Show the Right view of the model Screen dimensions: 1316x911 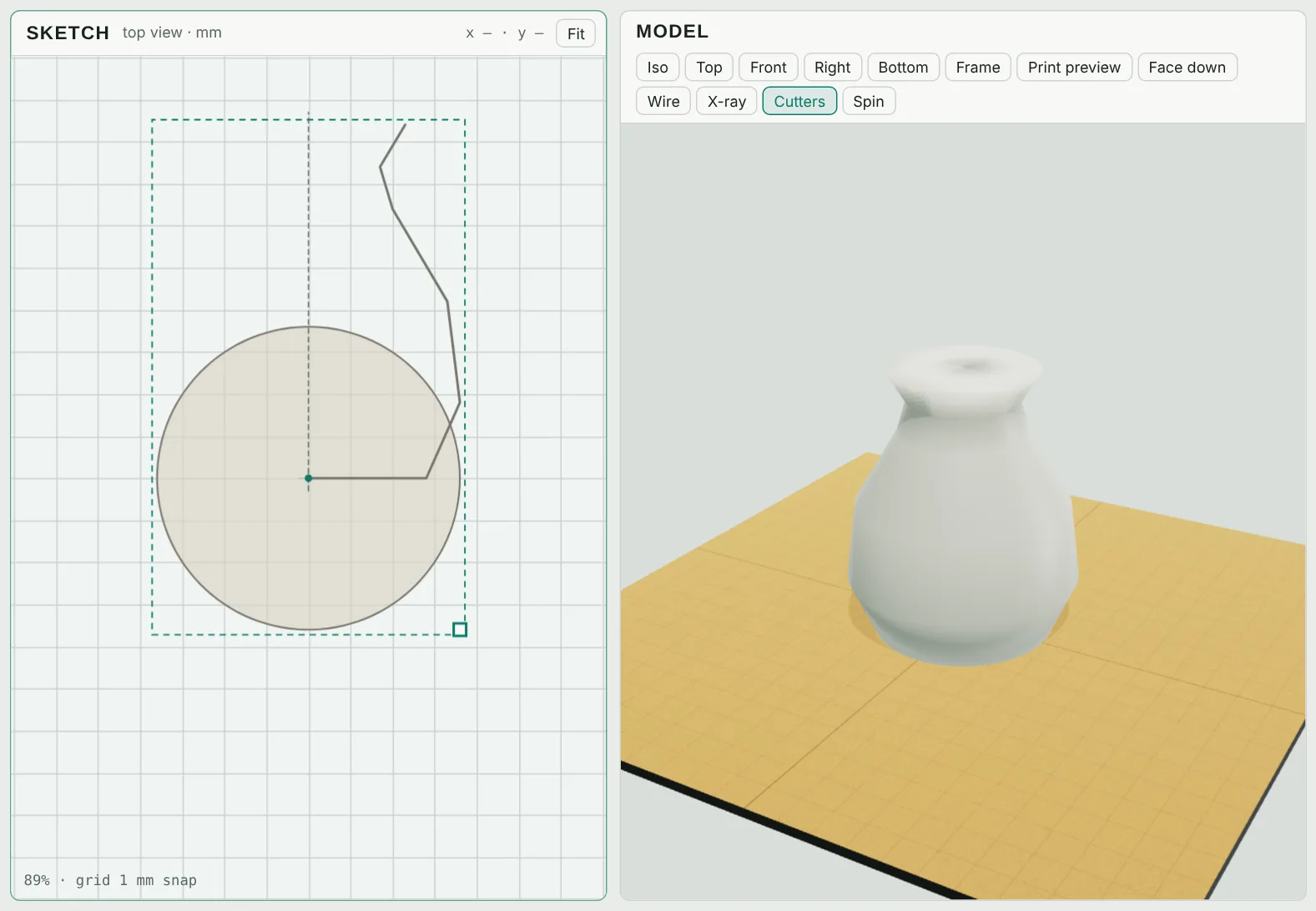[832, 68]
